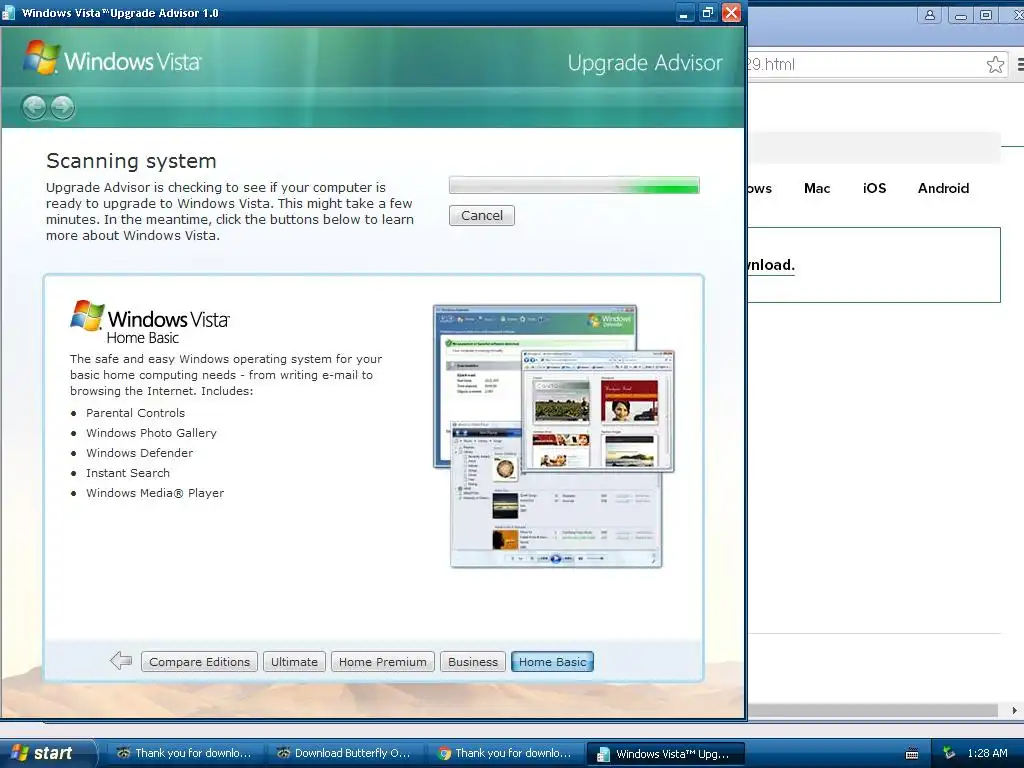Click the Back navigation arrow in Upgrade Advisor
1024x768 pixels.
(34, 107)
